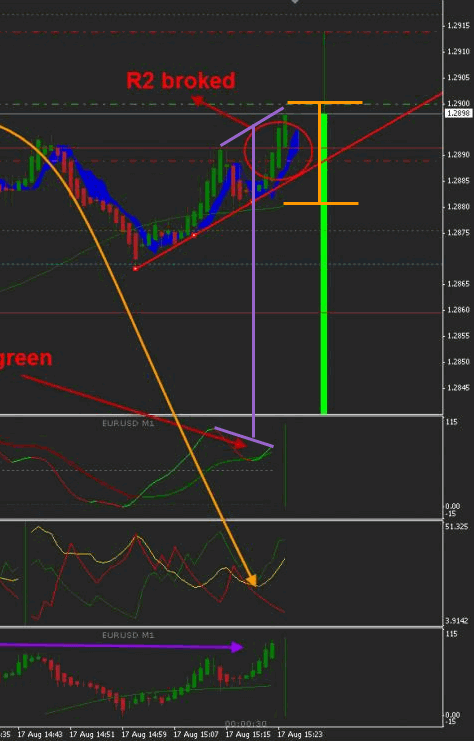This screenshot has height=741, width=474.
Task: Select the orange top horizontal bracket line
Action: click(325, 103)
